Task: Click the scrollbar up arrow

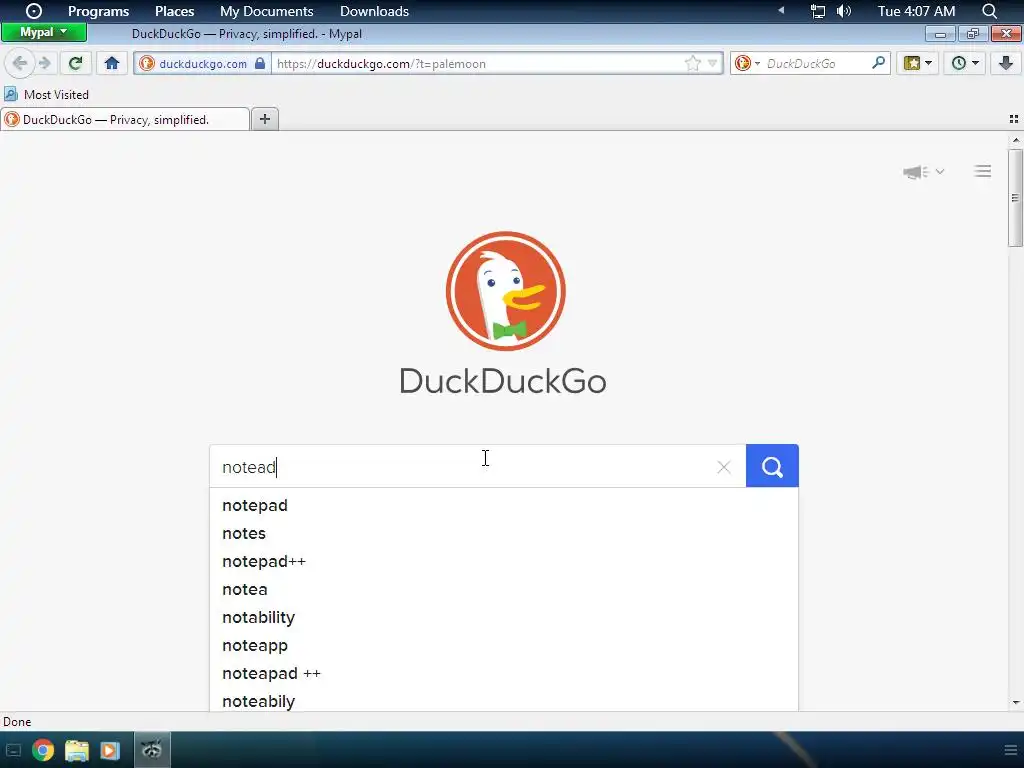Action: (1015, 140)
